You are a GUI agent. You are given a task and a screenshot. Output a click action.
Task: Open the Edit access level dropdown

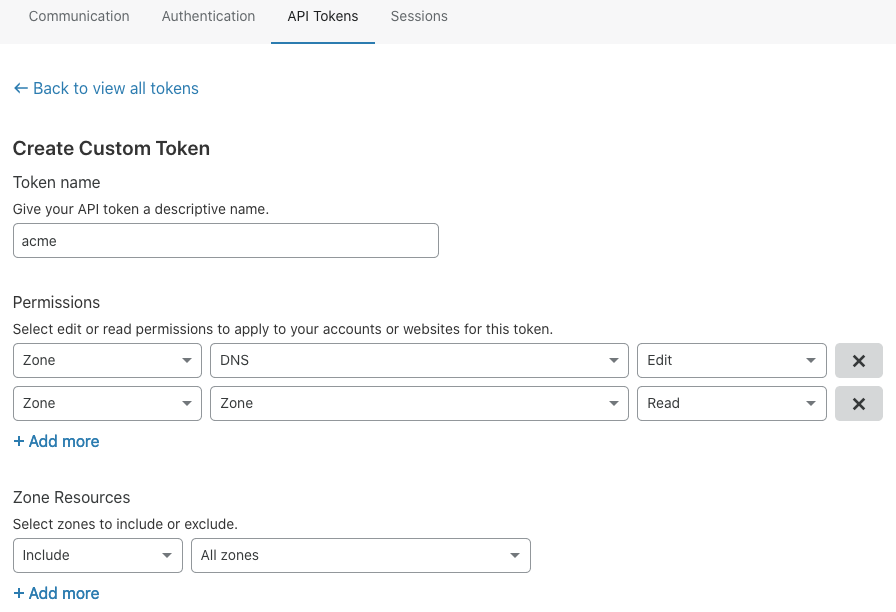[731, 361]
